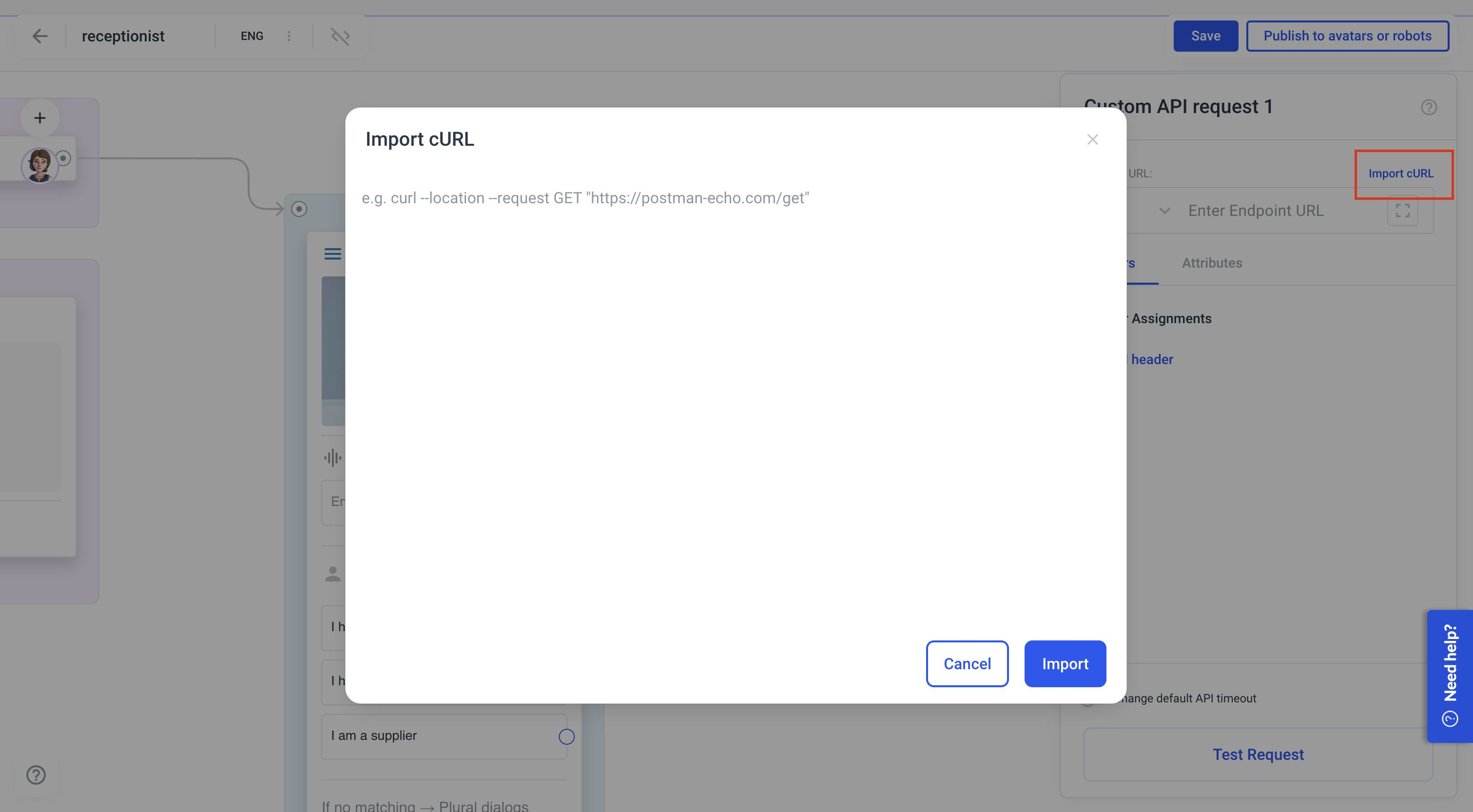Switch to the Attributes tab
This screenshot has width=1473, height=812.
pyautogui.click(x=1212, y=263)
